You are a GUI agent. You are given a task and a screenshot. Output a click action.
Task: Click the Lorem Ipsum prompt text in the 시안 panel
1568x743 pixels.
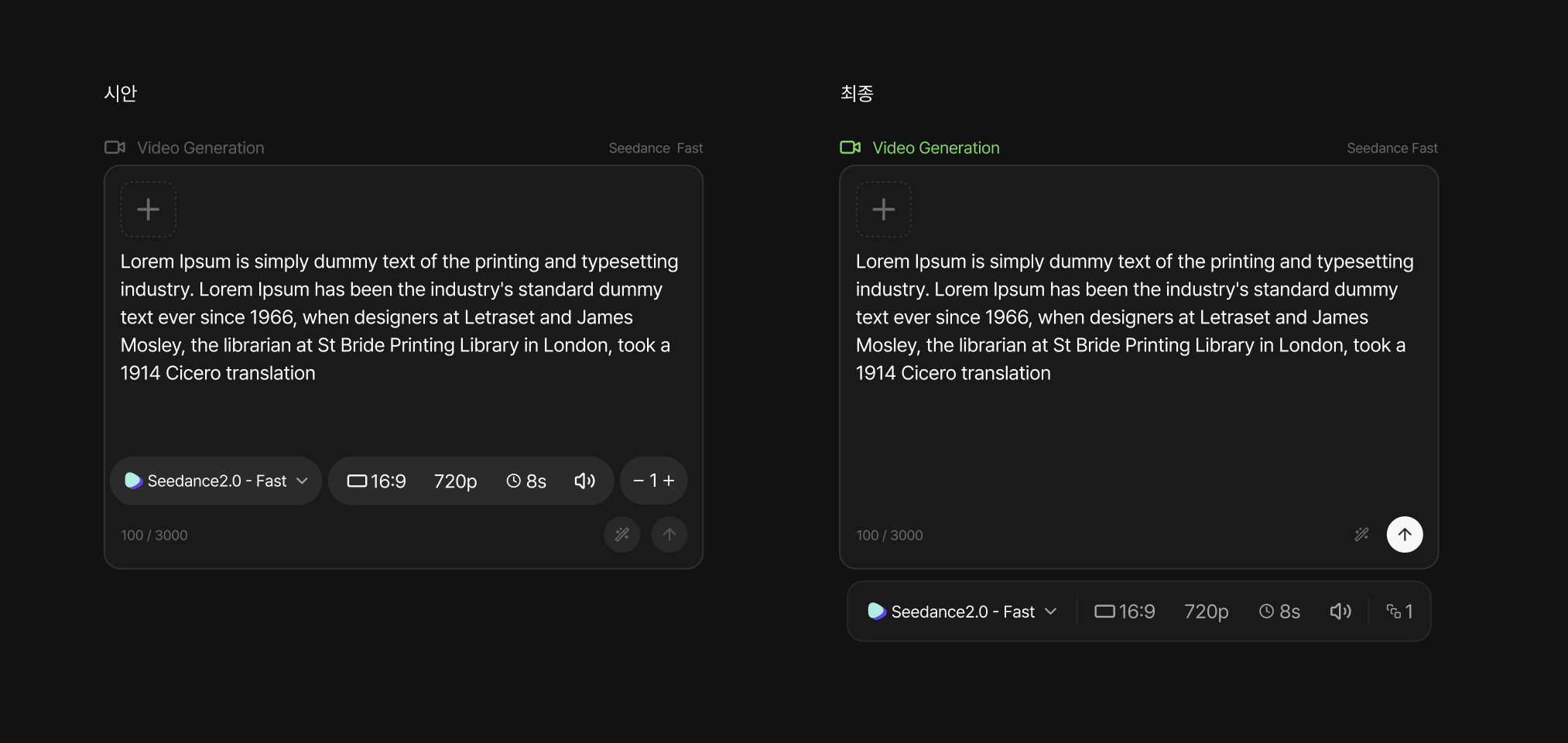pyautogui.click(x=399, y=317)
